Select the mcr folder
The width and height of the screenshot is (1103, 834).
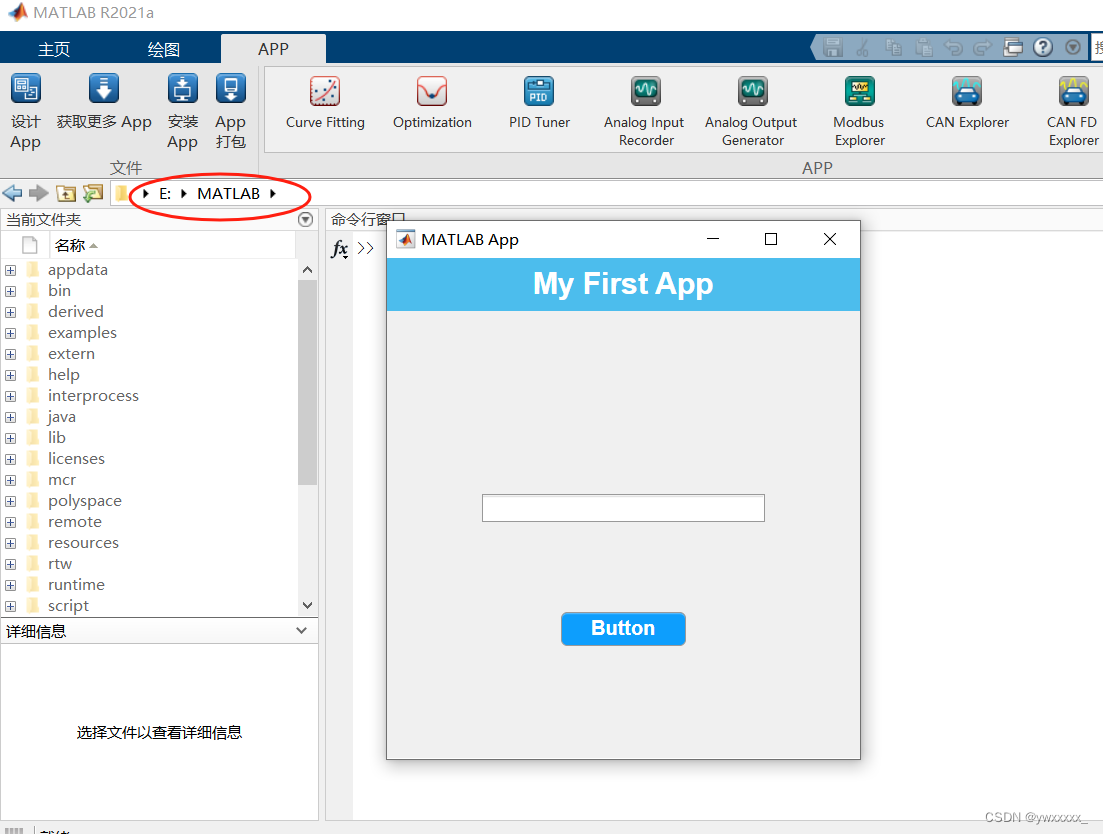point(62,480)
